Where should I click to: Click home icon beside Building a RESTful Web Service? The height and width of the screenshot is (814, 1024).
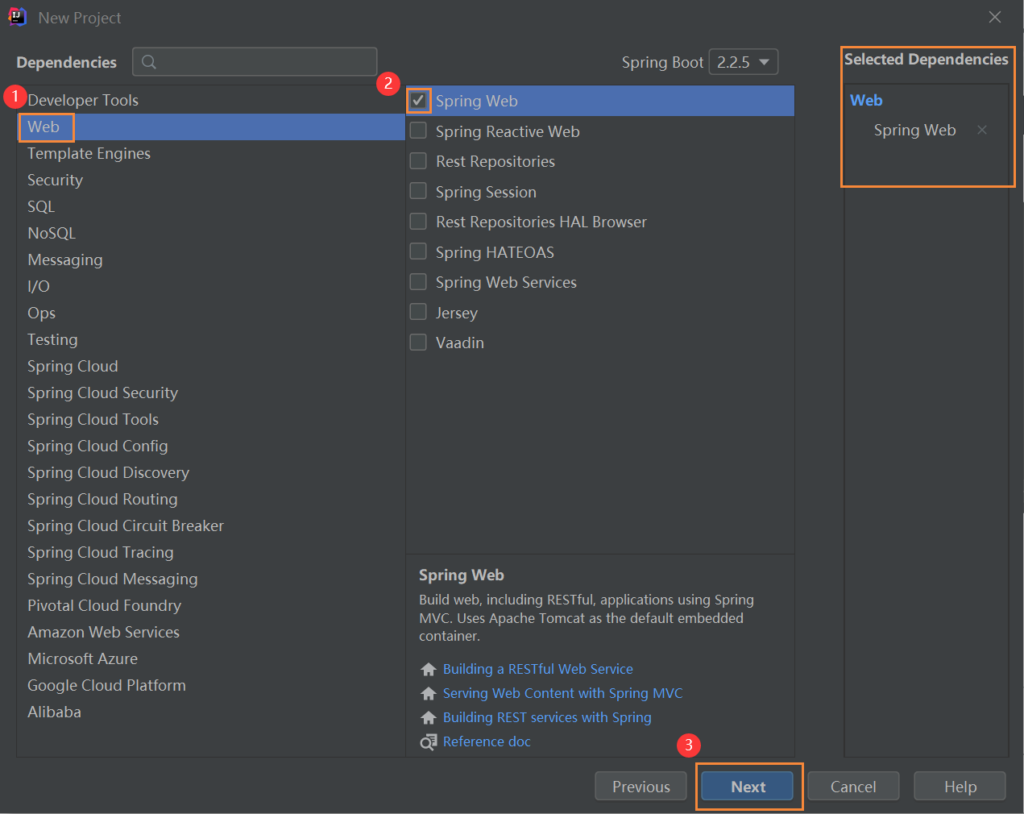(x=428, y=669)
